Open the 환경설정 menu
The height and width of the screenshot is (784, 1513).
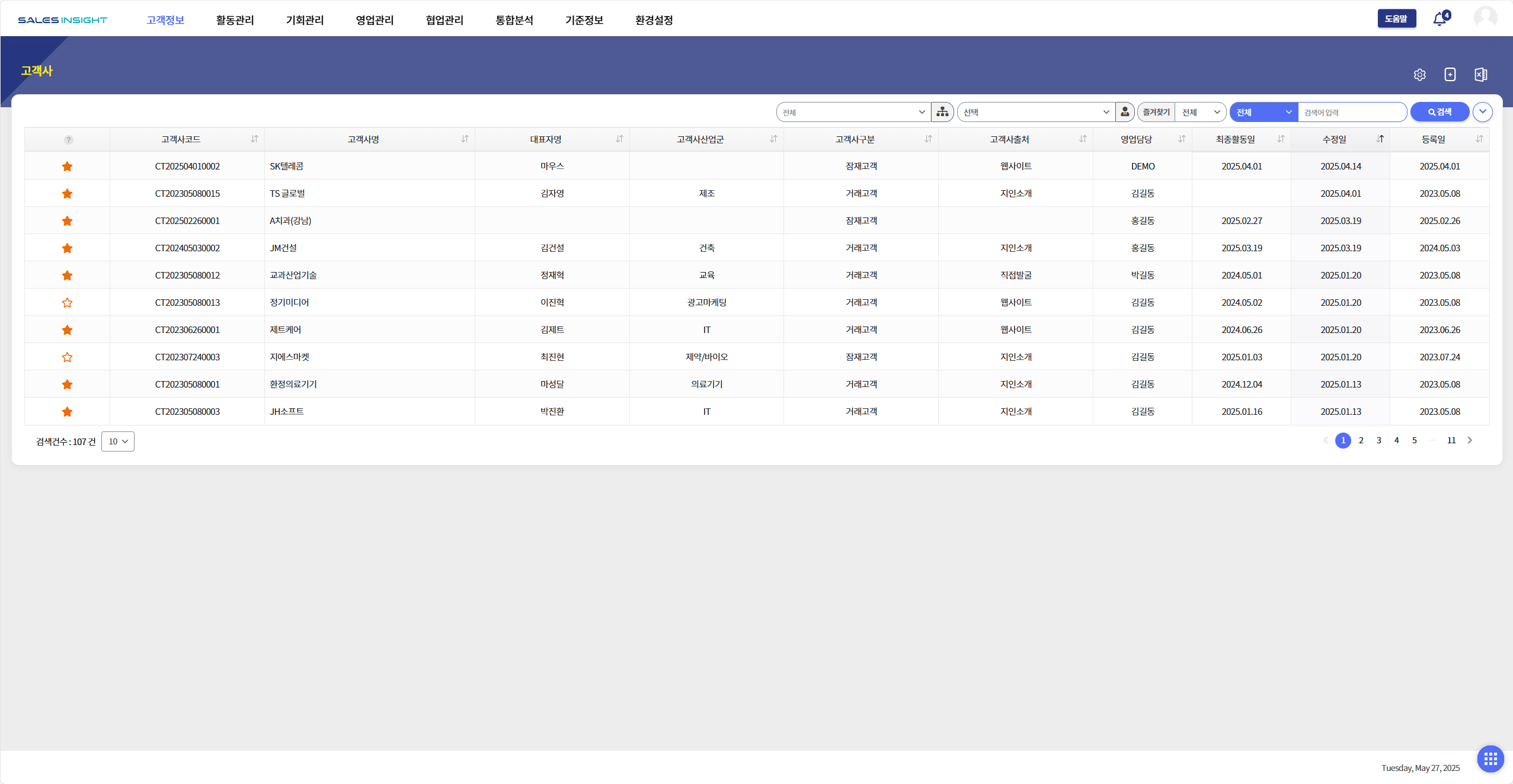tap(654, 20)
